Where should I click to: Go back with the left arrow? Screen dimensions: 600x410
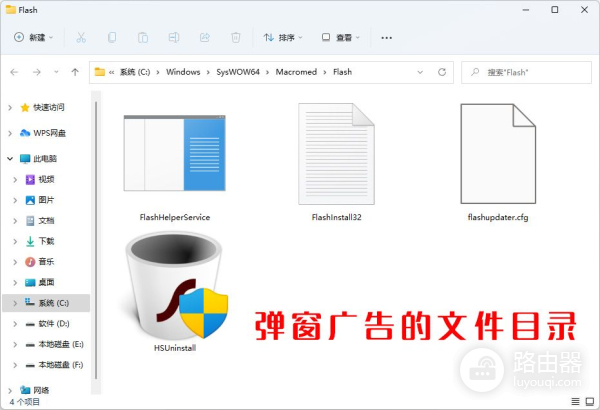(x=15, y=72)
